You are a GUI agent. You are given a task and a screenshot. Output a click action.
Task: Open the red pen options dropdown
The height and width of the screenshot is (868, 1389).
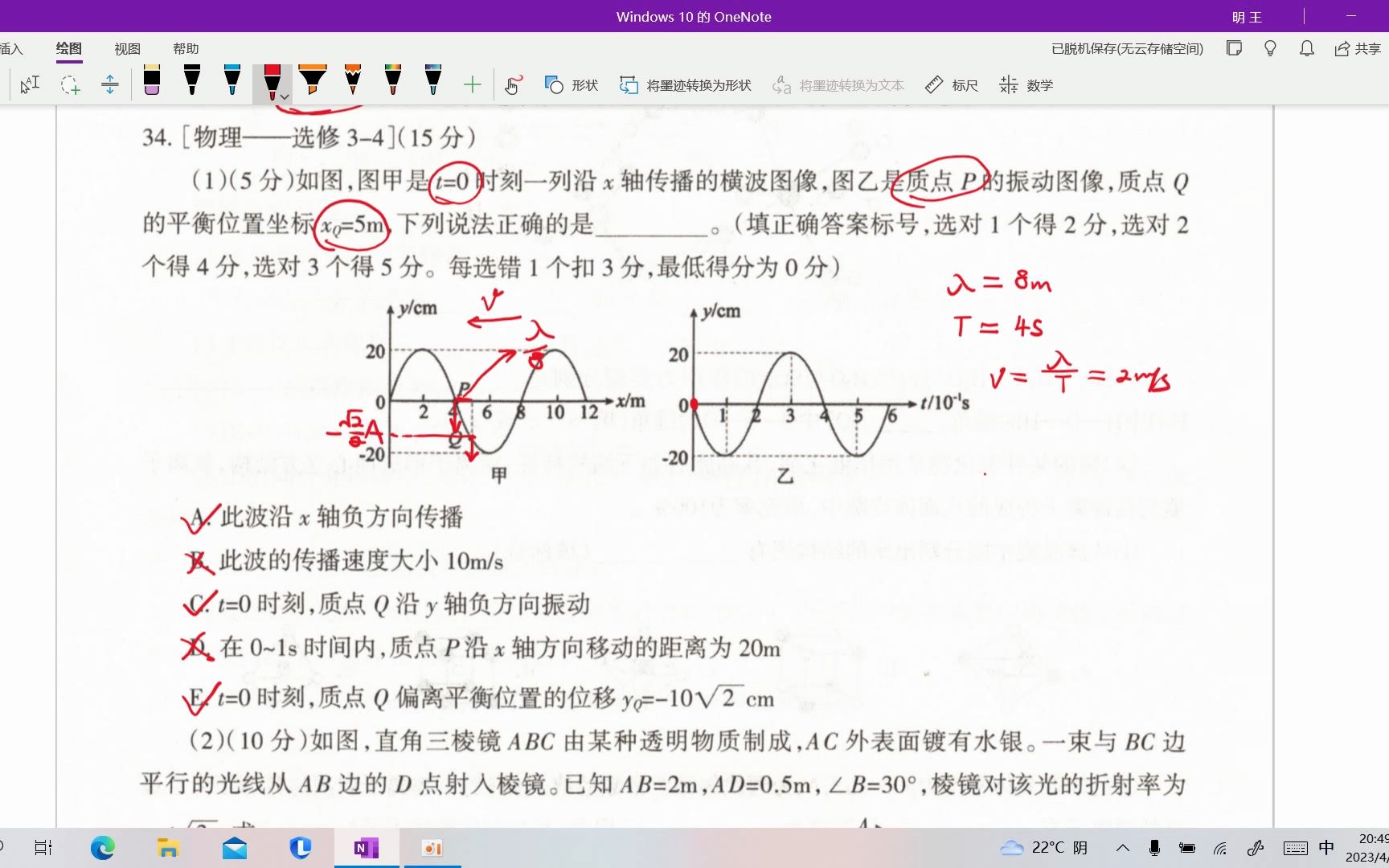[284, 96]
